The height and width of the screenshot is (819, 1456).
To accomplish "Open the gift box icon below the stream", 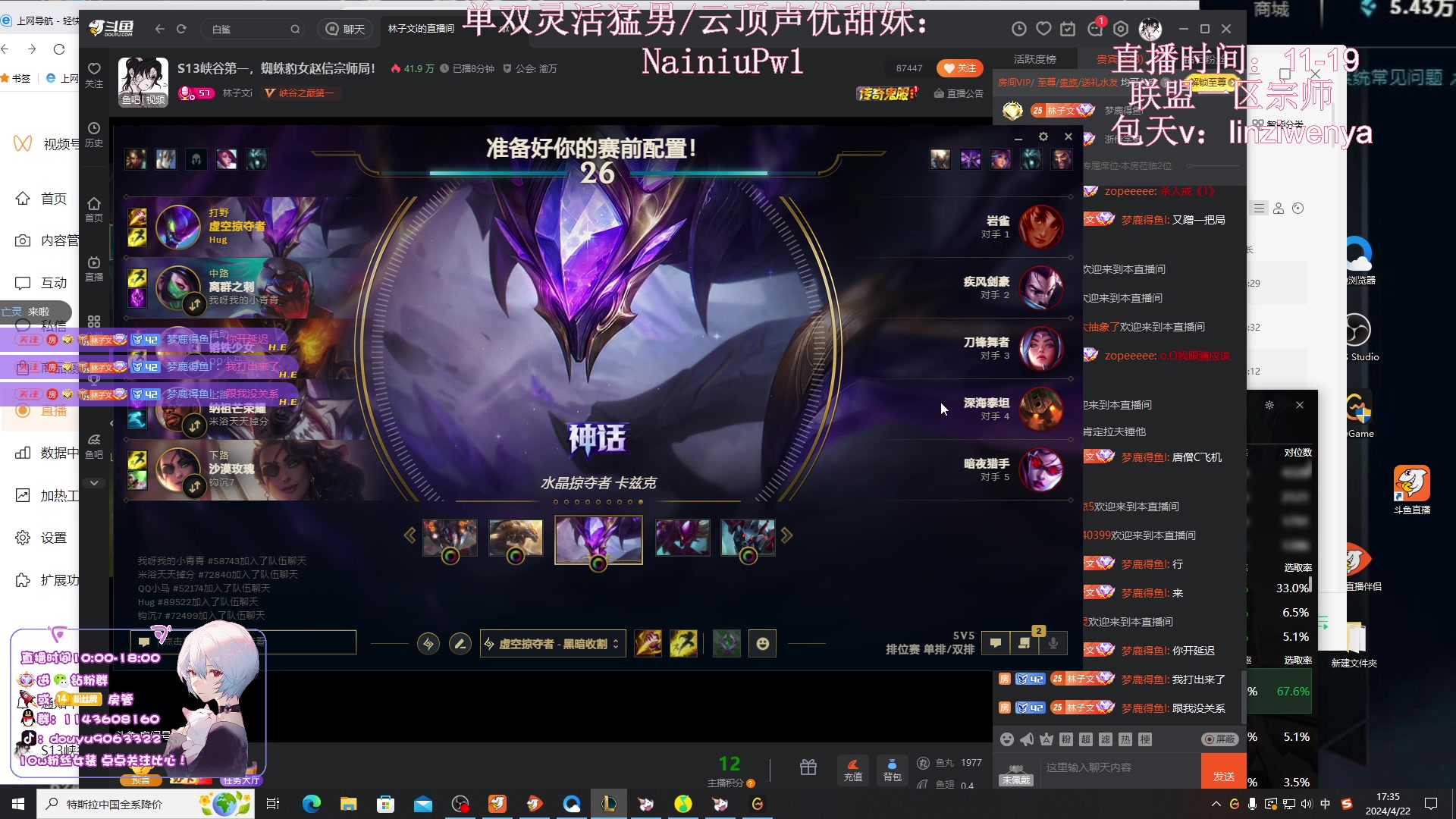I will click(x=808, y=767).
